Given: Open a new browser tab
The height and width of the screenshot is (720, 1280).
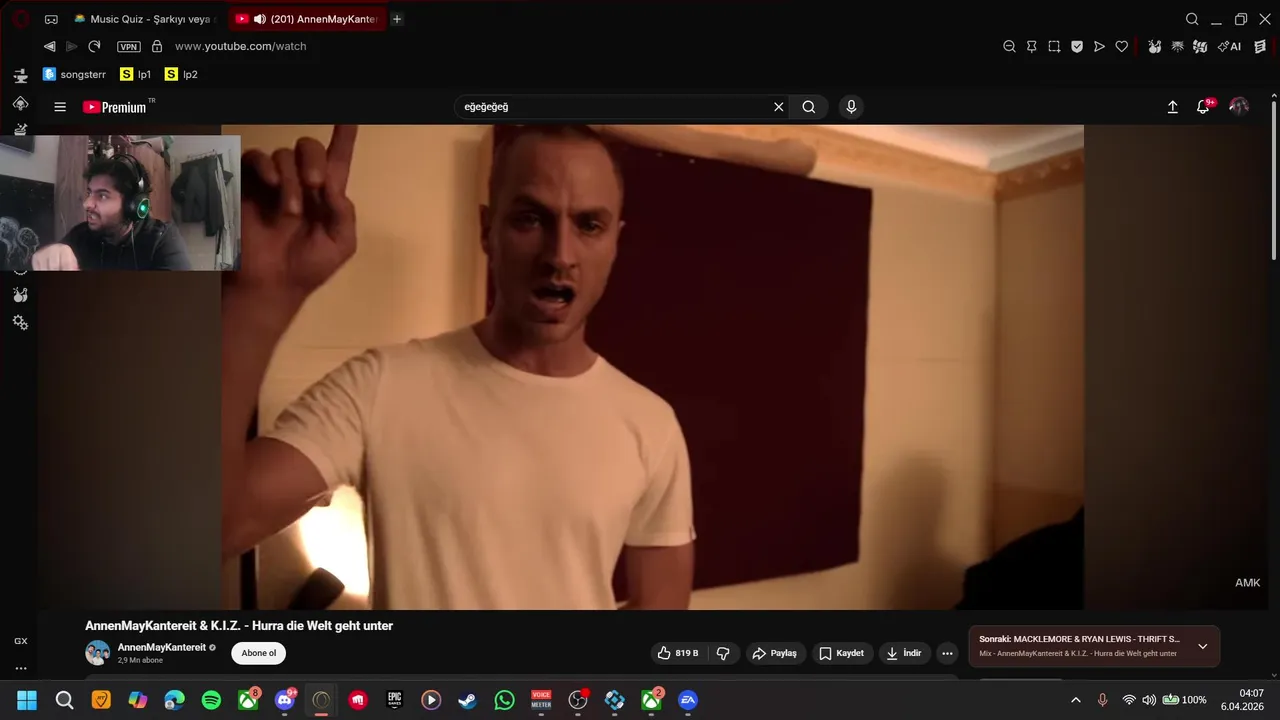Looking at the screenshot, I should coord(397,19).
